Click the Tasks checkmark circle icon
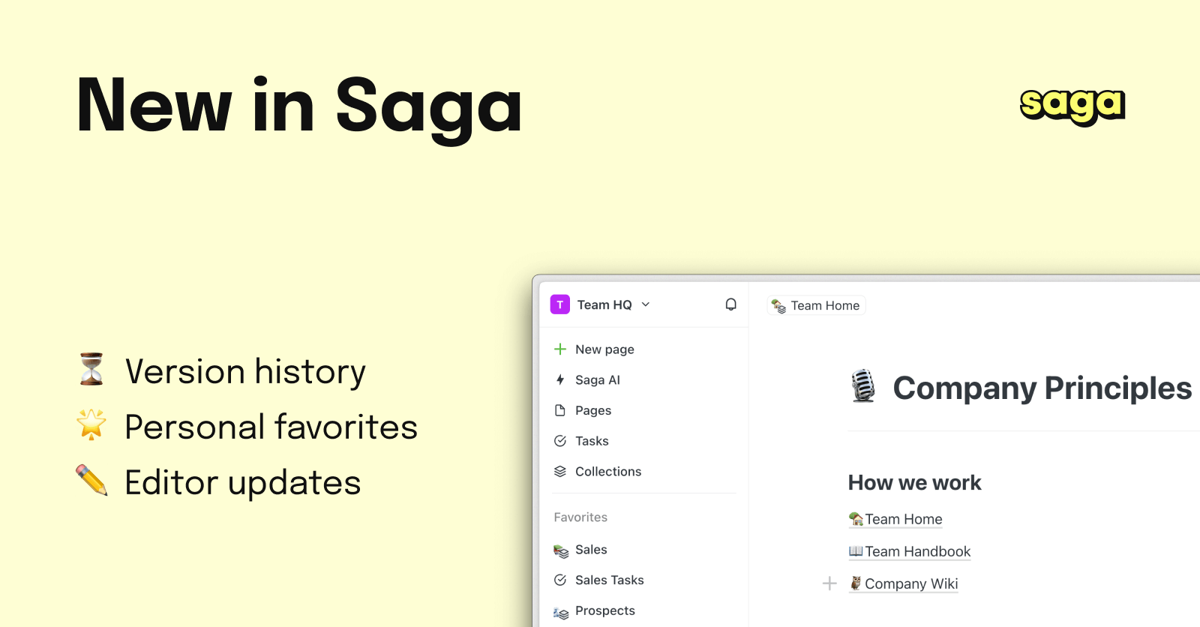 coord(560,441)
